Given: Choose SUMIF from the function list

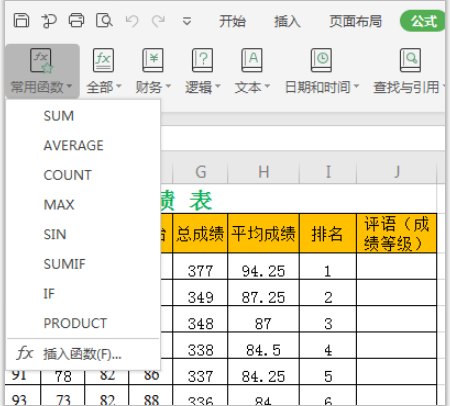Looking at the screenshot, I should coord(83,264).
